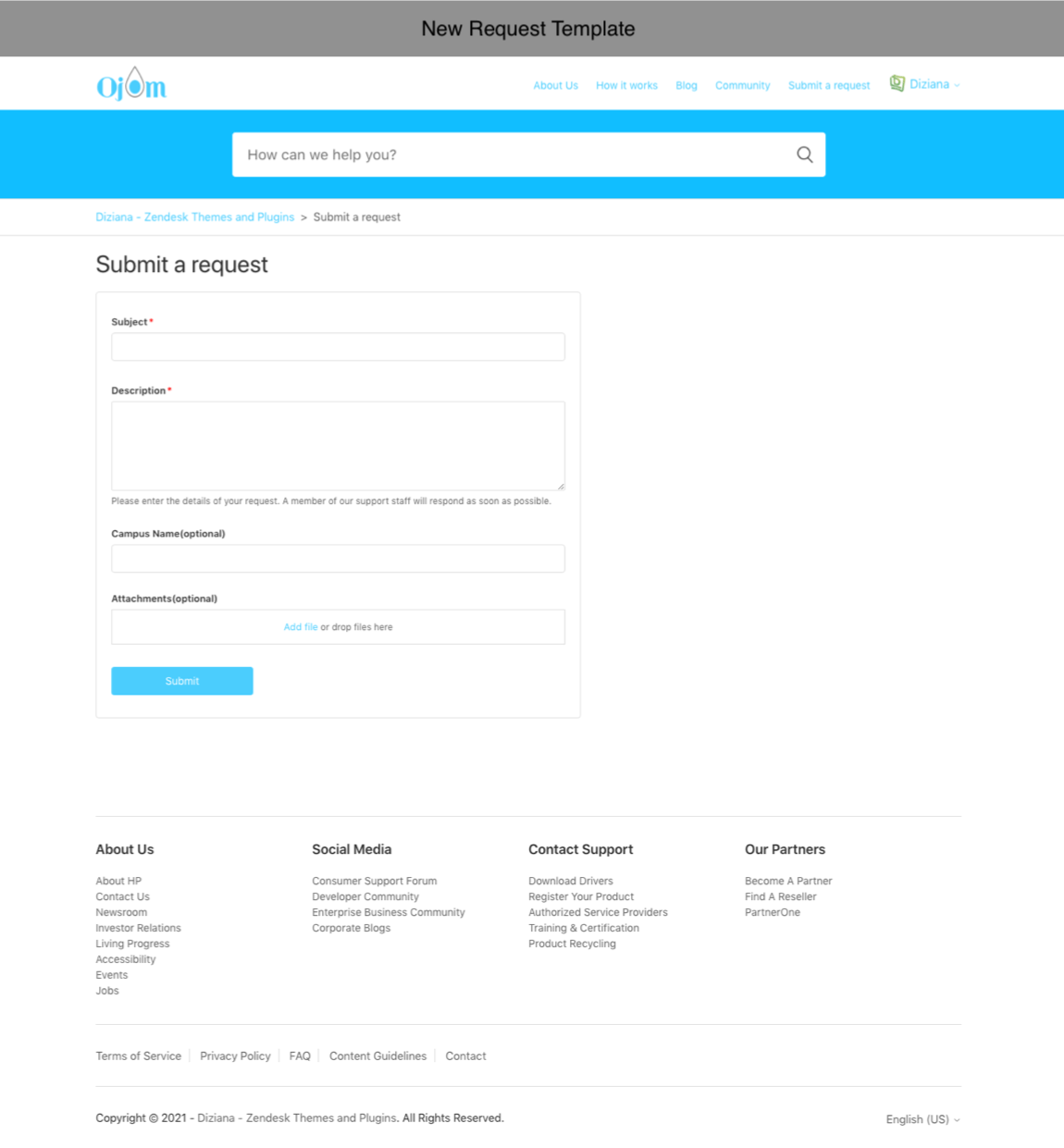Click into the Description text area
Viewport: 1064px width, 1148px height.
click(338, 445)
